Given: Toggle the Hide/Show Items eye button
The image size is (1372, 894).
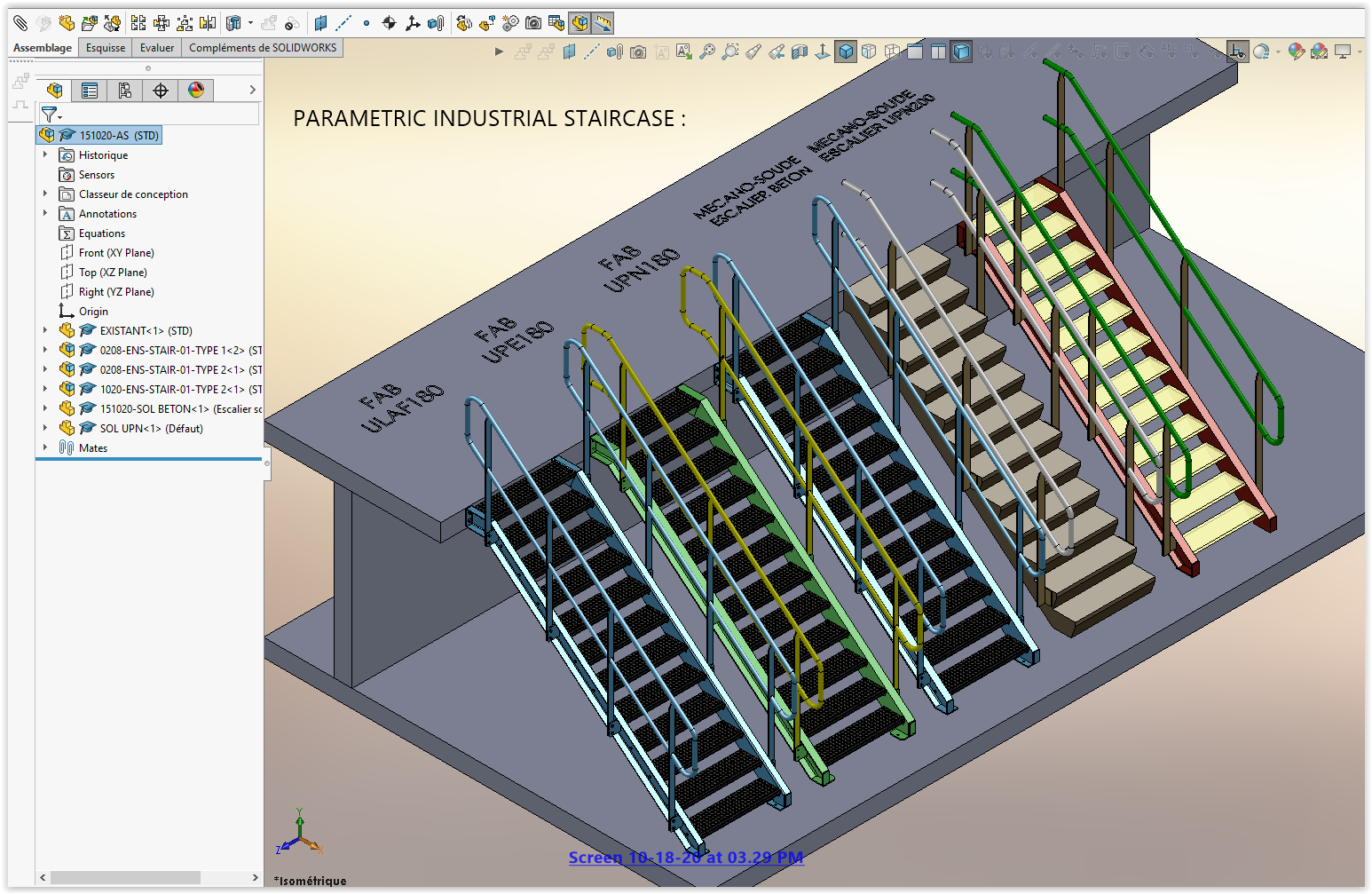Looking at the screenshot, I should pyautogui.click(x=1237, y=51).
